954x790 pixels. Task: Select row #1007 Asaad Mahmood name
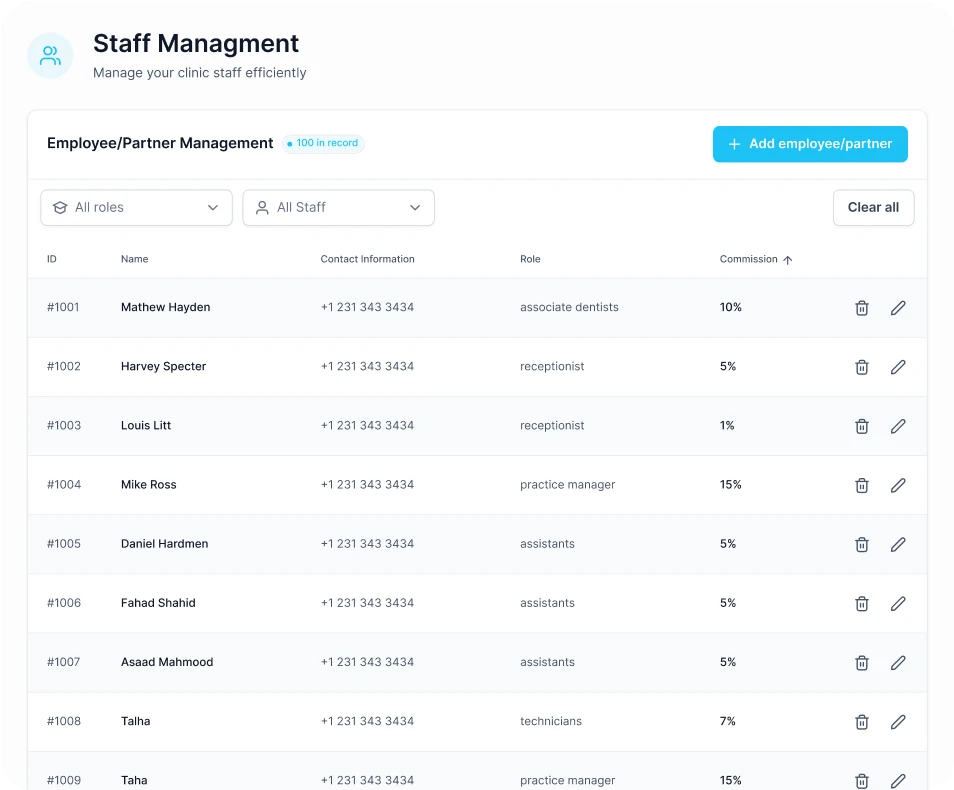167,662
